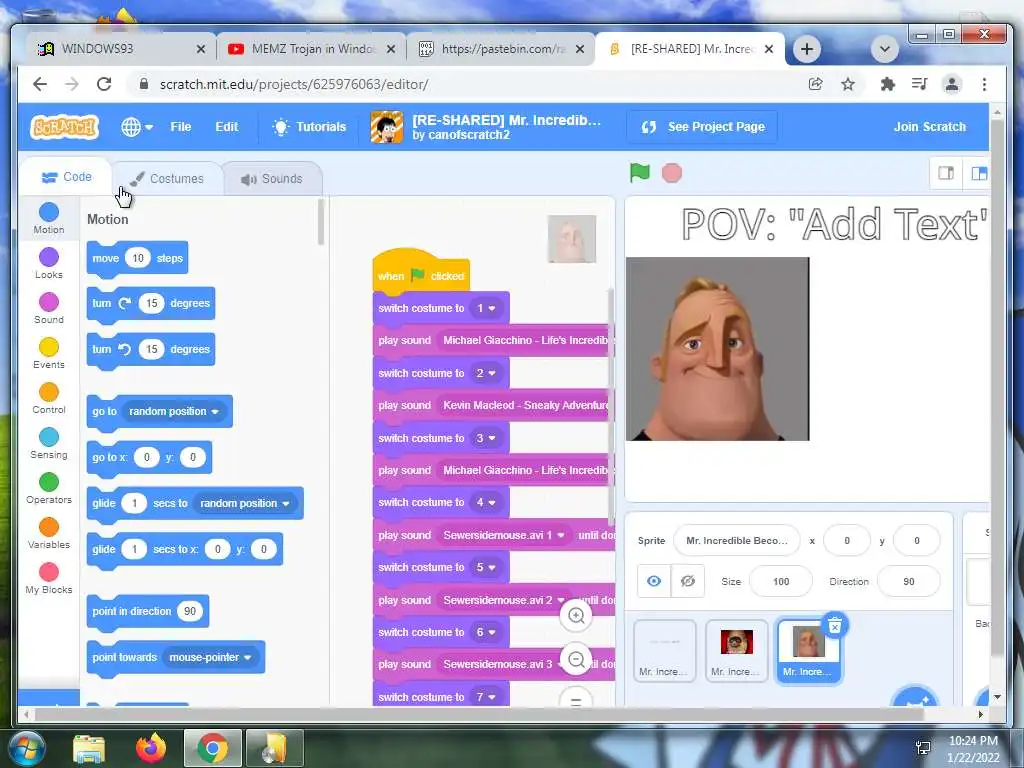Open the File menu
Viewport: 1024px width, 768px height.
[181, 127]
